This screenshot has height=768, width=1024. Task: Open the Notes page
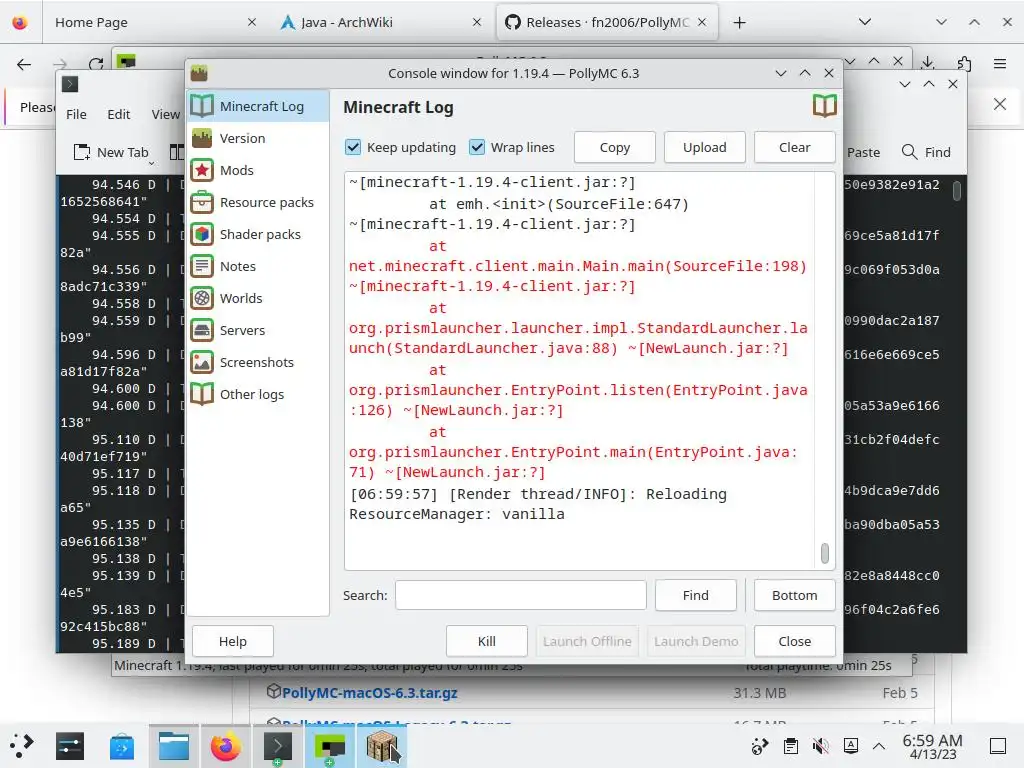point(258,266)
